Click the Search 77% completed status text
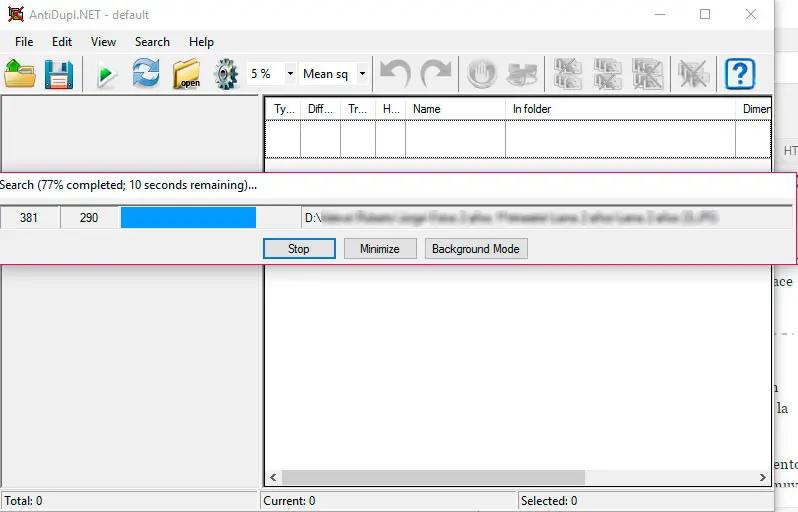 (x=128, y=185)
